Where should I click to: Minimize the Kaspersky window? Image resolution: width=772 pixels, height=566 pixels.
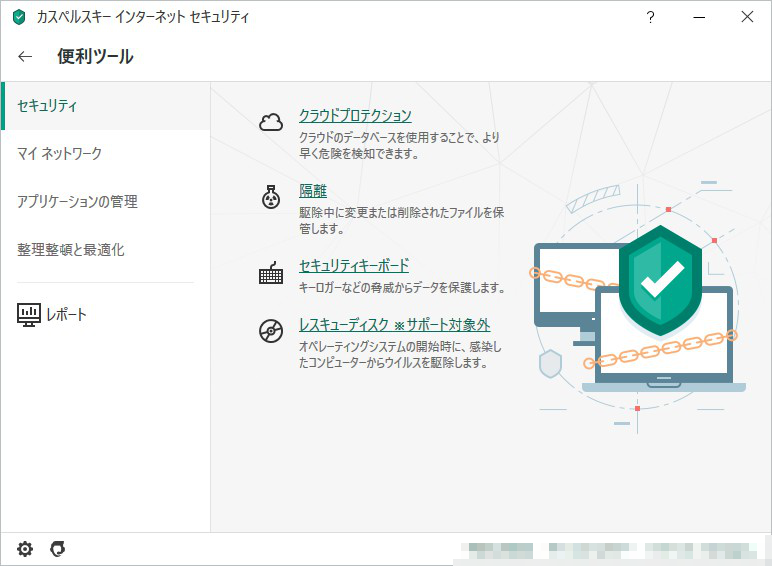(x=699, y=18)
